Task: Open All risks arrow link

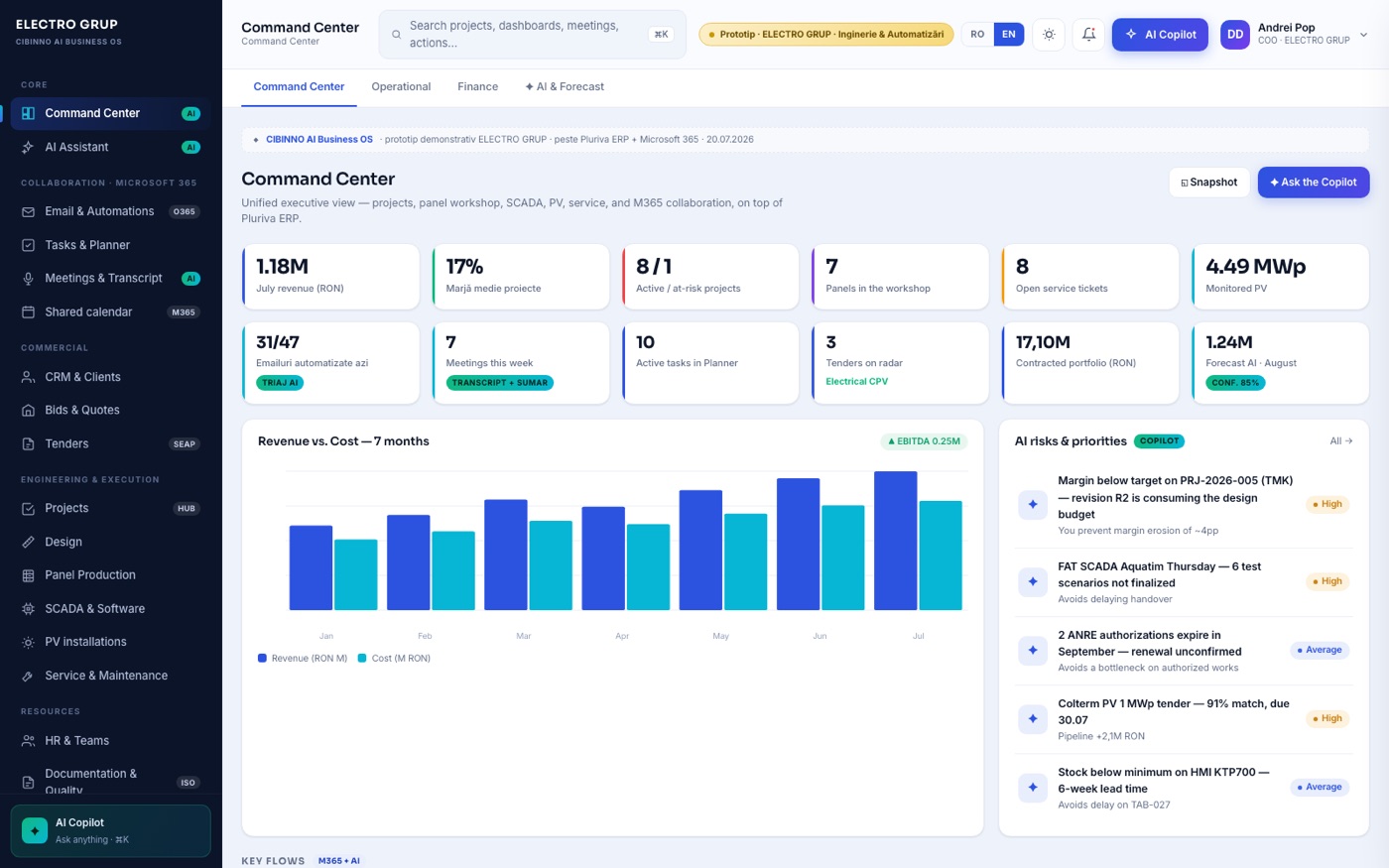Action: [1341, 441]
